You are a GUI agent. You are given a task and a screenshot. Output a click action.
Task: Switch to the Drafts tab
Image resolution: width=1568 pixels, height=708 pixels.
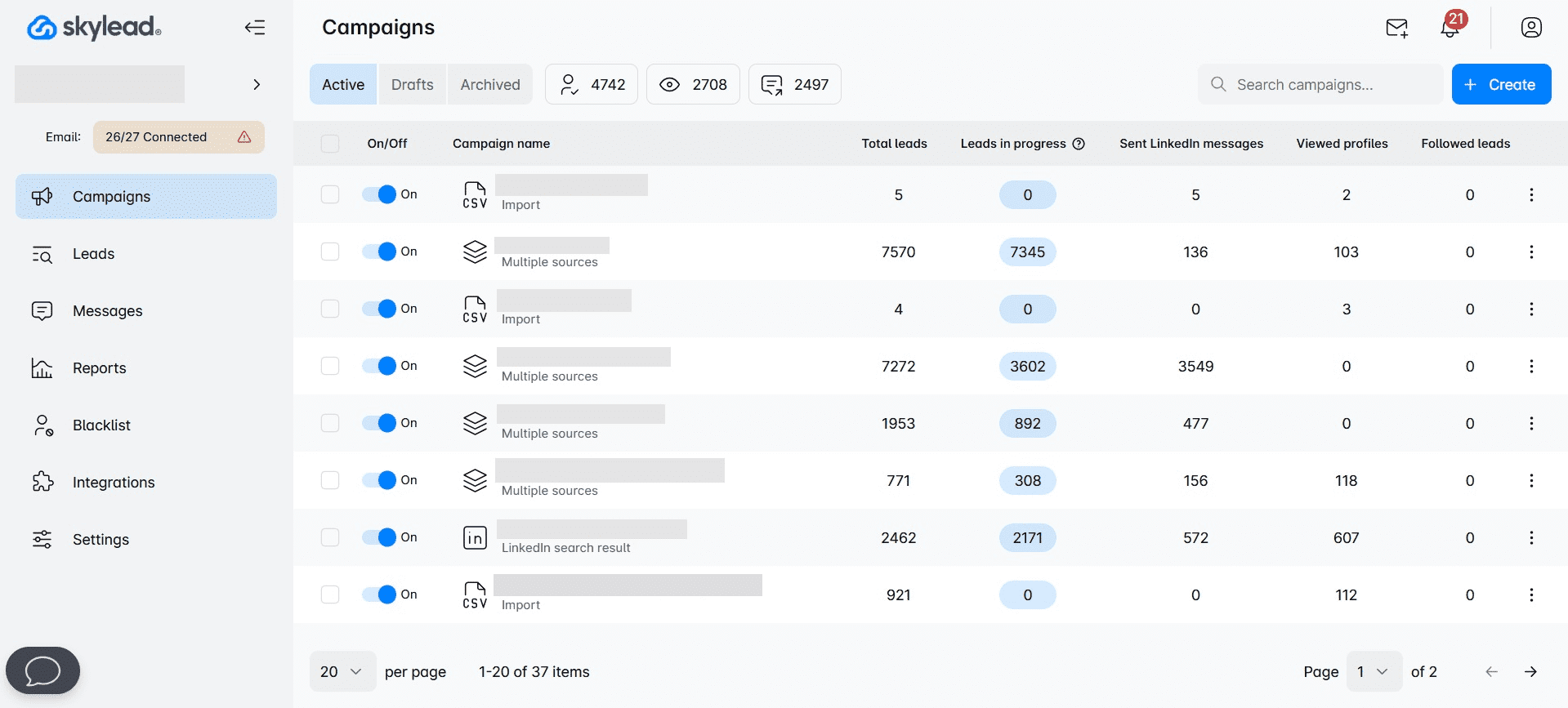coord(413,84)
